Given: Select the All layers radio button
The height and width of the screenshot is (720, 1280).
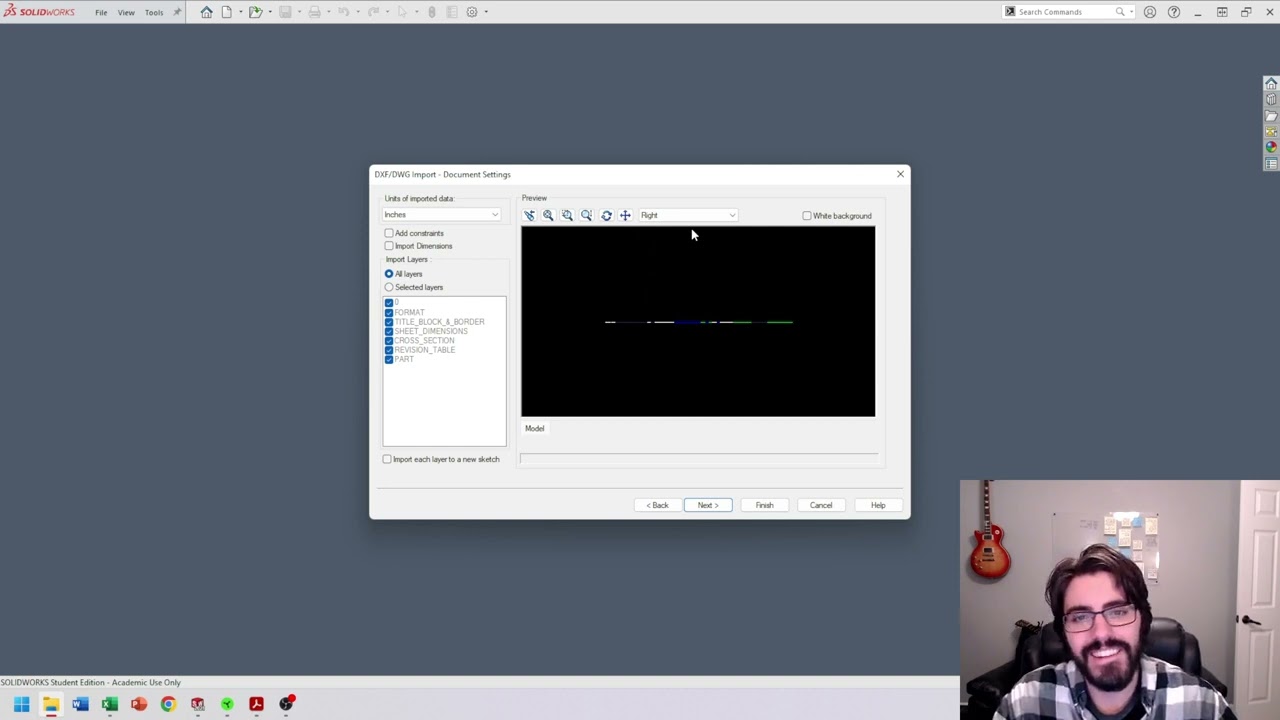Looking at the screenshot, I should coord(389,274).
